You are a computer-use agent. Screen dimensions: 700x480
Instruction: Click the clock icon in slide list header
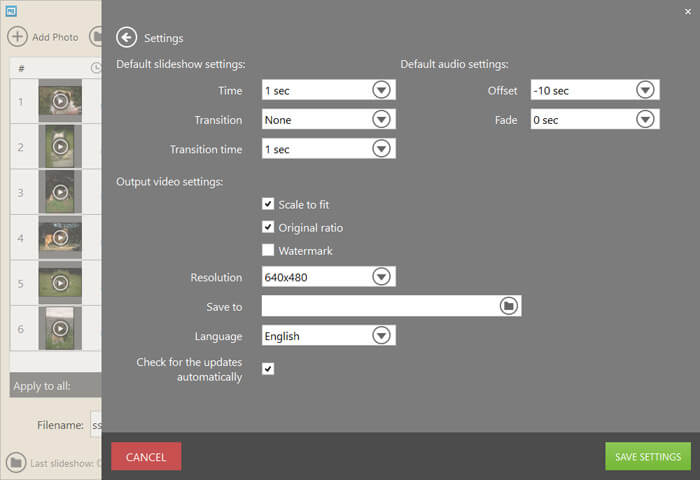click(x=96, y=68)
